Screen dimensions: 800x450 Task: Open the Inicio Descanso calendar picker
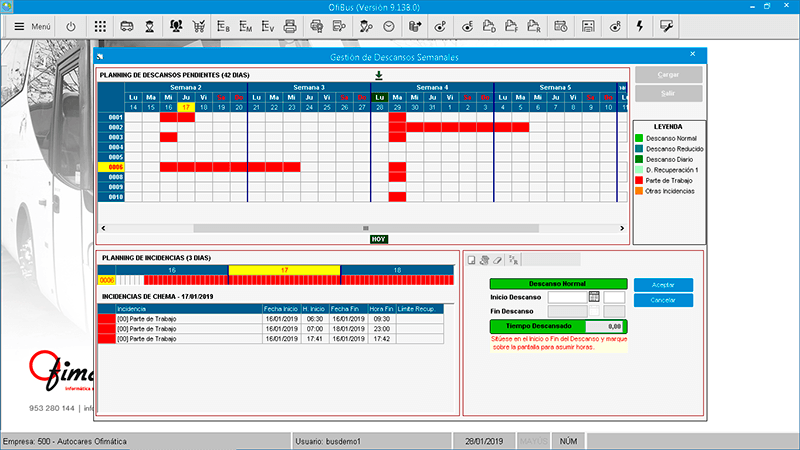(x=593, y=297)
